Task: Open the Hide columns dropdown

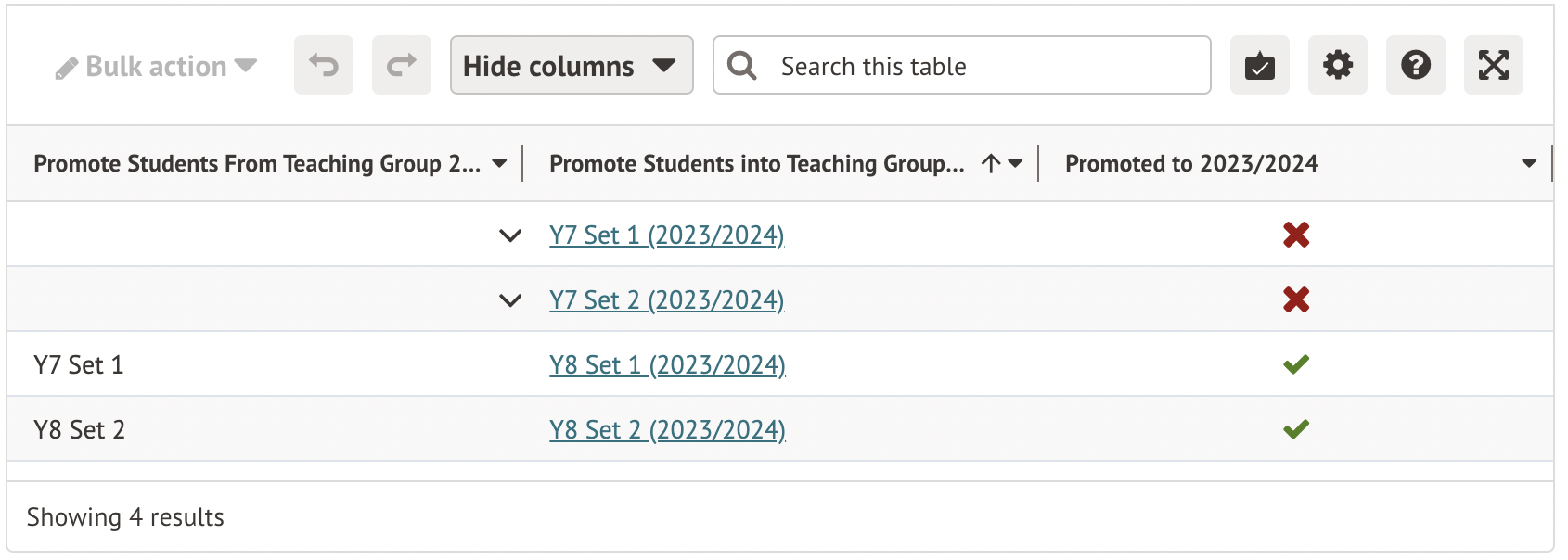Action: (x=571, y=65)
